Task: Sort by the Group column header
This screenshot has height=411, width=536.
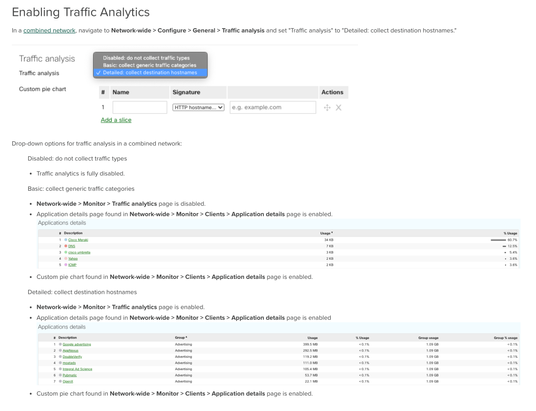Action: [x=181, y=337]
